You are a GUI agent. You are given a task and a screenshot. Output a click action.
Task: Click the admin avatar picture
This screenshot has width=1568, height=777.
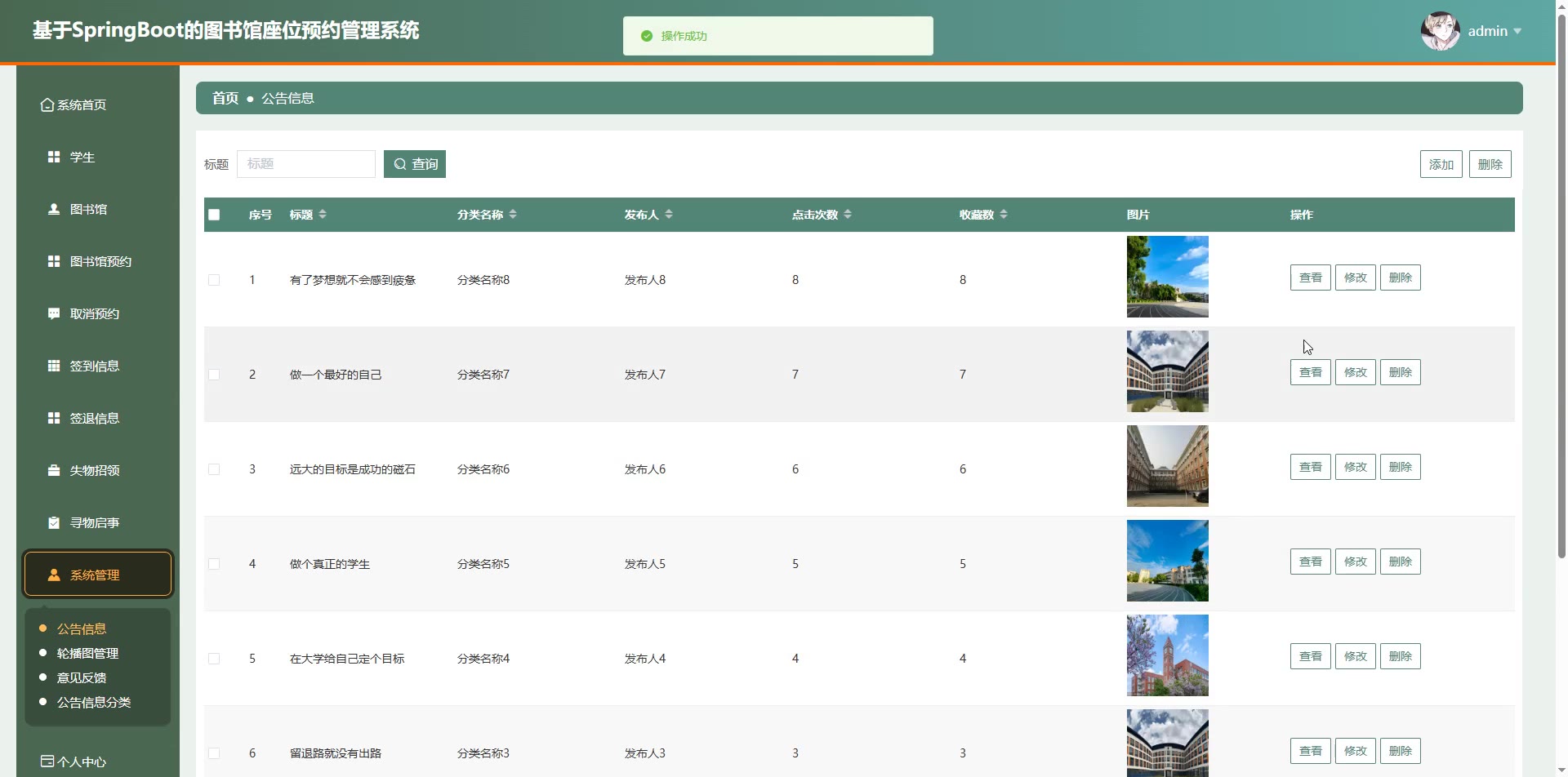click(x=1440, y=31)
